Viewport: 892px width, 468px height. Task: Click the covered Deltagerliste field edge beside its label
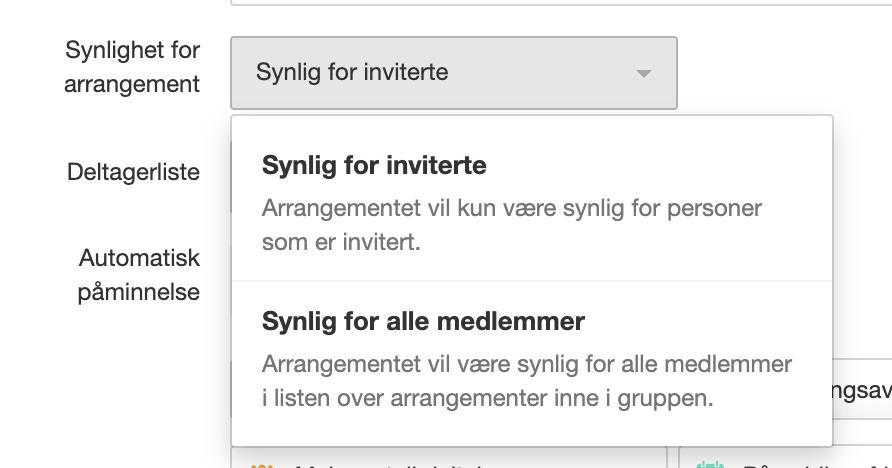[x=230, y=176]
